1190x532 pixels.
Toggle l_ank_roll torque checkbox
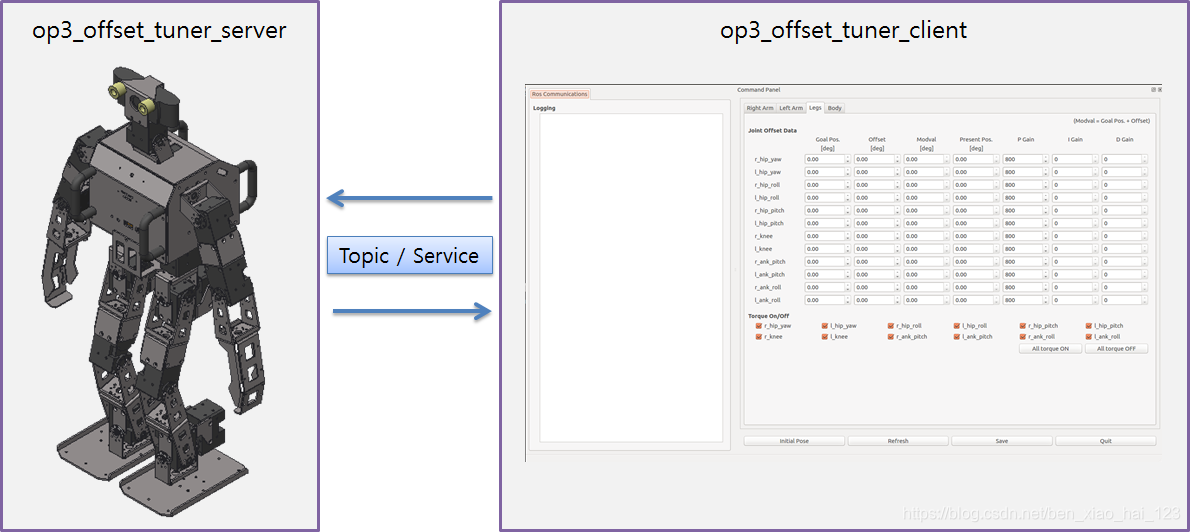tap(1089, 336)
